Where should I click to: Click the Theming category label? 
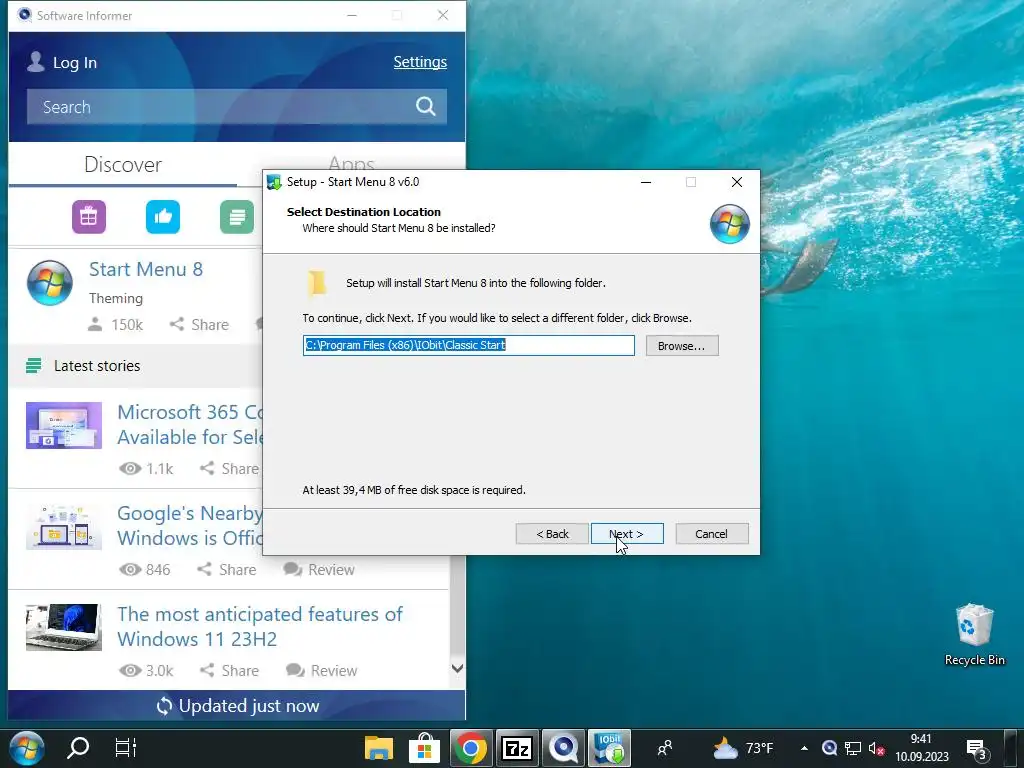116,298
